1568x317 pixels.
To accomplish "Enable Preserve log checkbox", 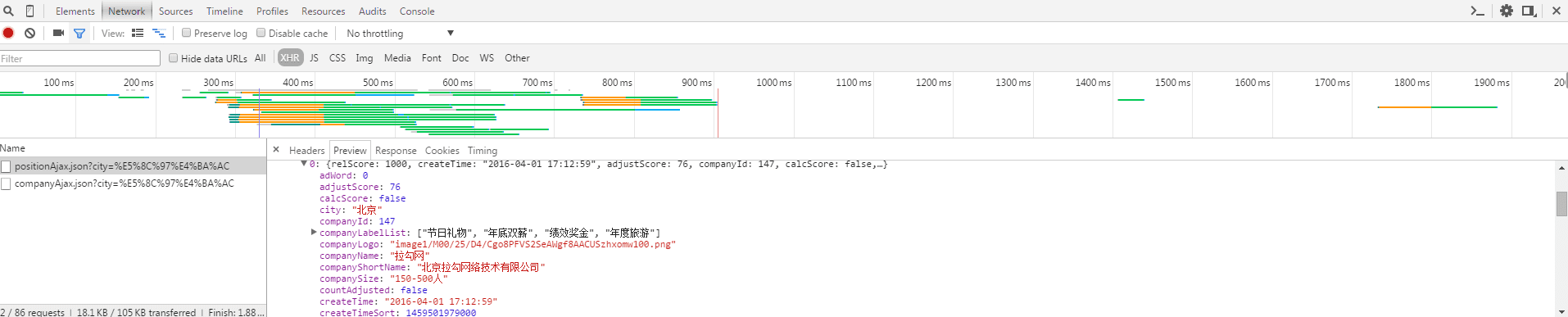I will coord(187,33).
